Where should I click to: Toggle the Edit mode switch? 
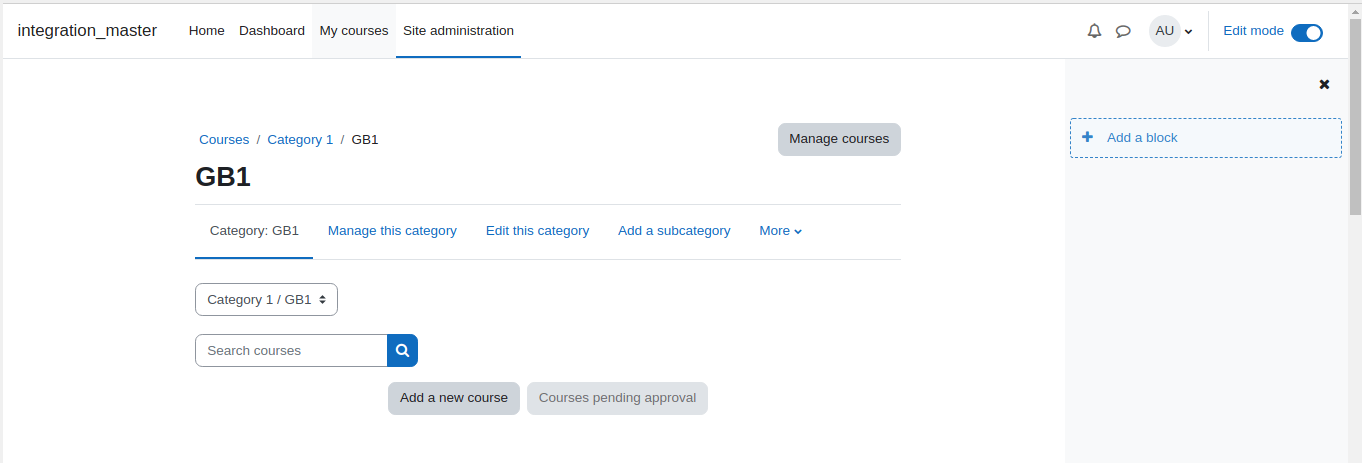(1306, 32)
